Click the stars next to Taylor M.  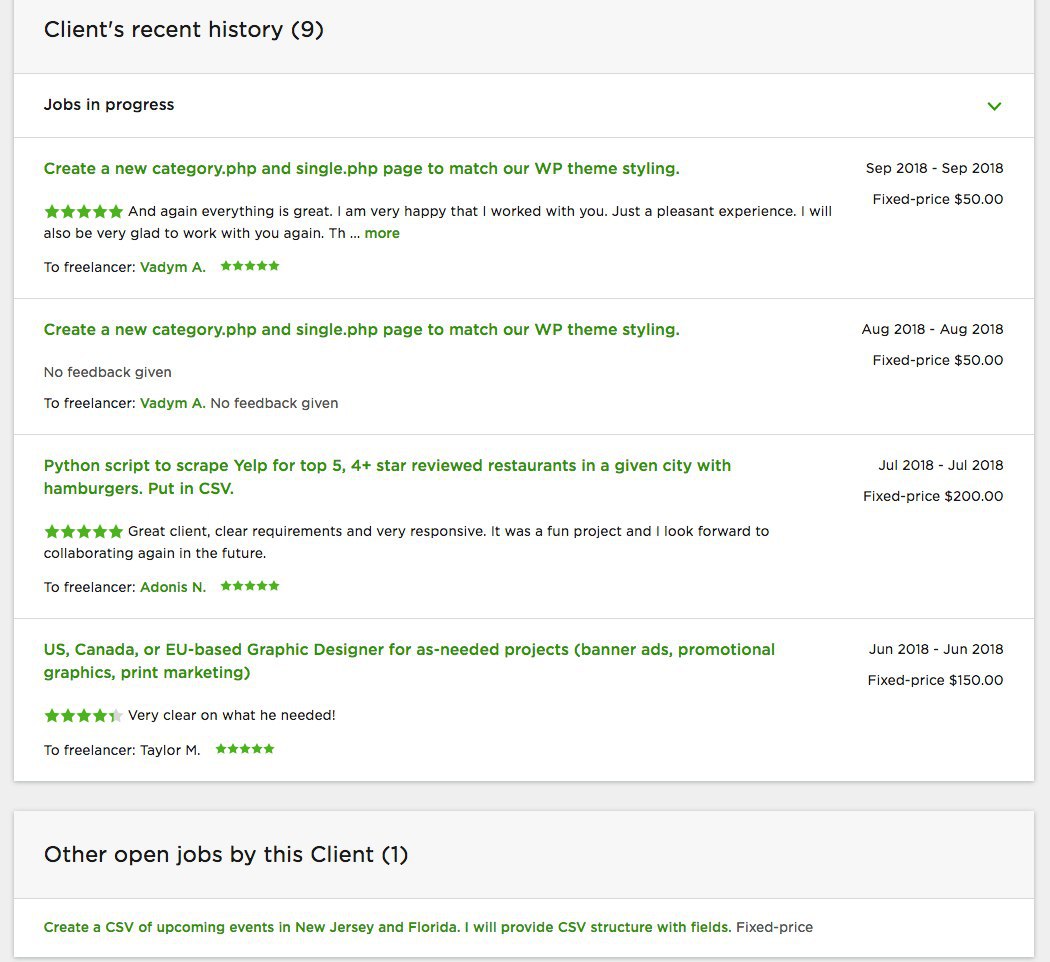pos(245,749)
